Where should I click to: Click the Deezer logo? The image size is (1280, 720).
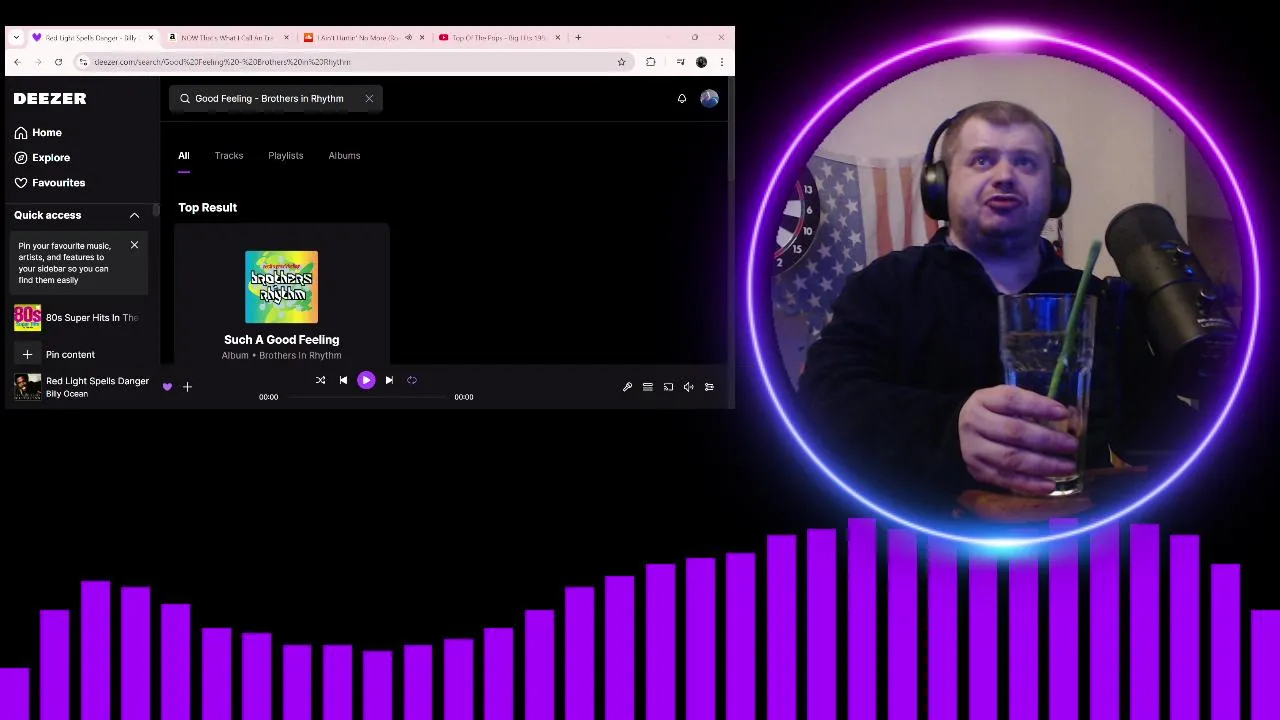[50, 98]
